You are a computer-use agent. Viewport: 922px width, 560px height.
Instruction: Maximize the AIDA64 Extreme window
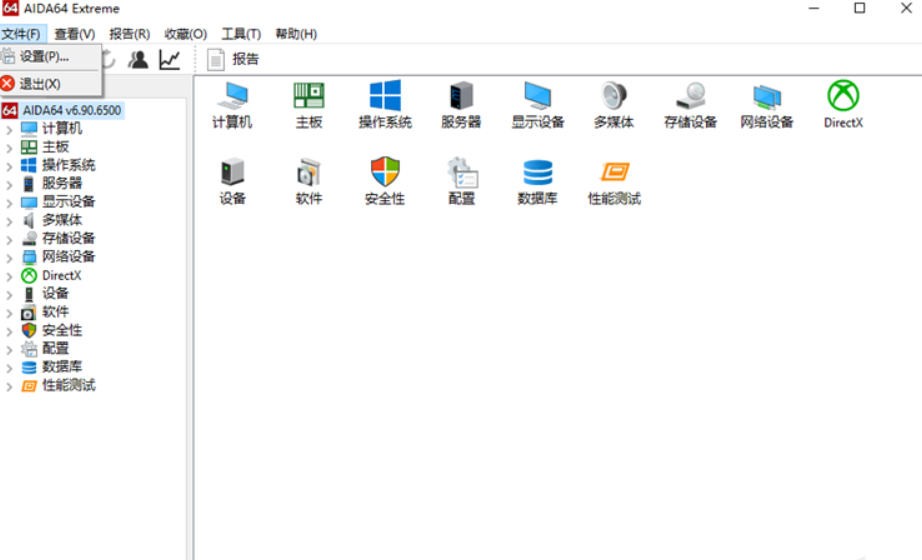860,8
